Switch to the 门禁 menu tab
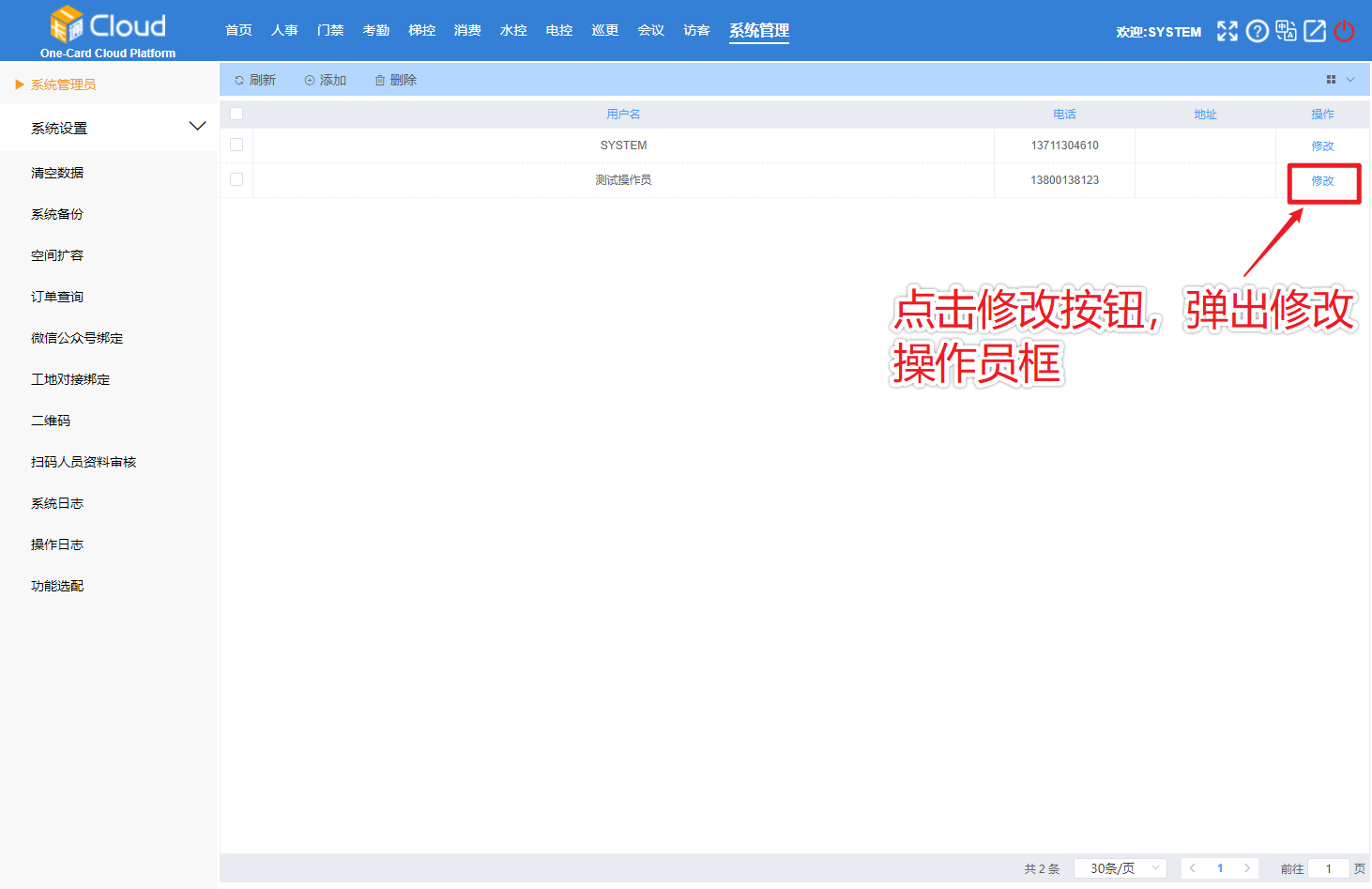The image size is (1372, 889). pos(329,29)
